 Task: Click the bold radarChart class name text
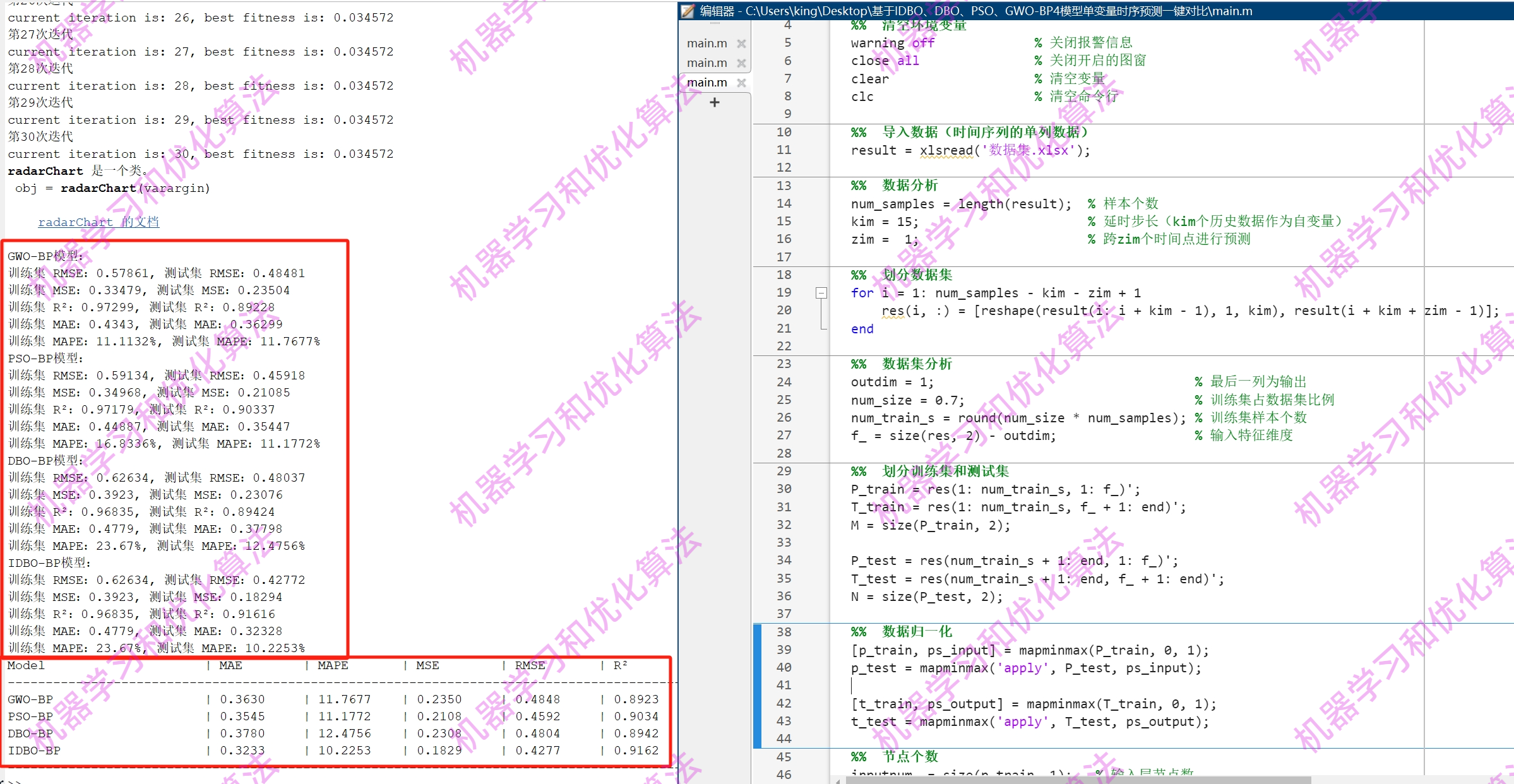pyautogui.click(x=45, y=171)
